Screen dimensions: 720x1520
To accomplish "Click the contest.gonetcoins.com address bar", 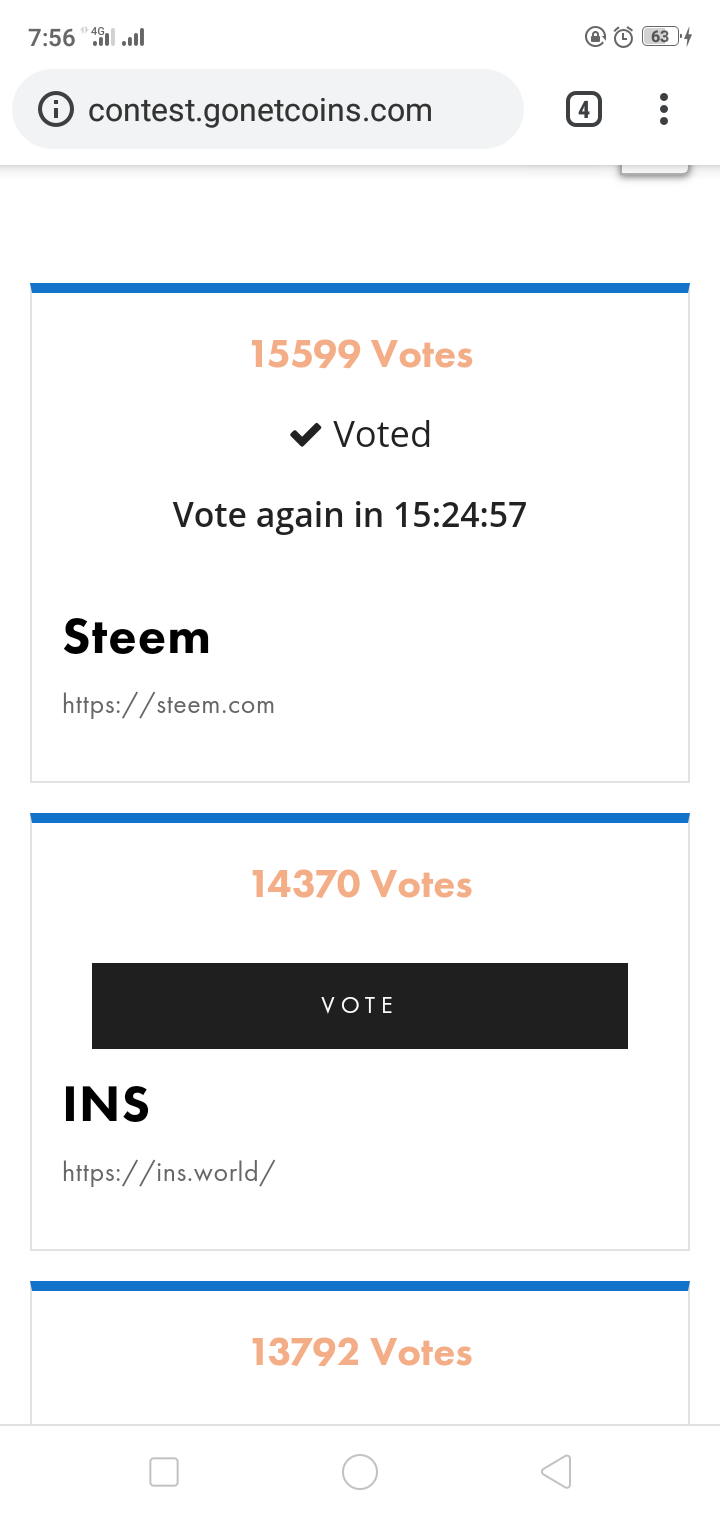I will pyautogui.click(x=268, y=109).
